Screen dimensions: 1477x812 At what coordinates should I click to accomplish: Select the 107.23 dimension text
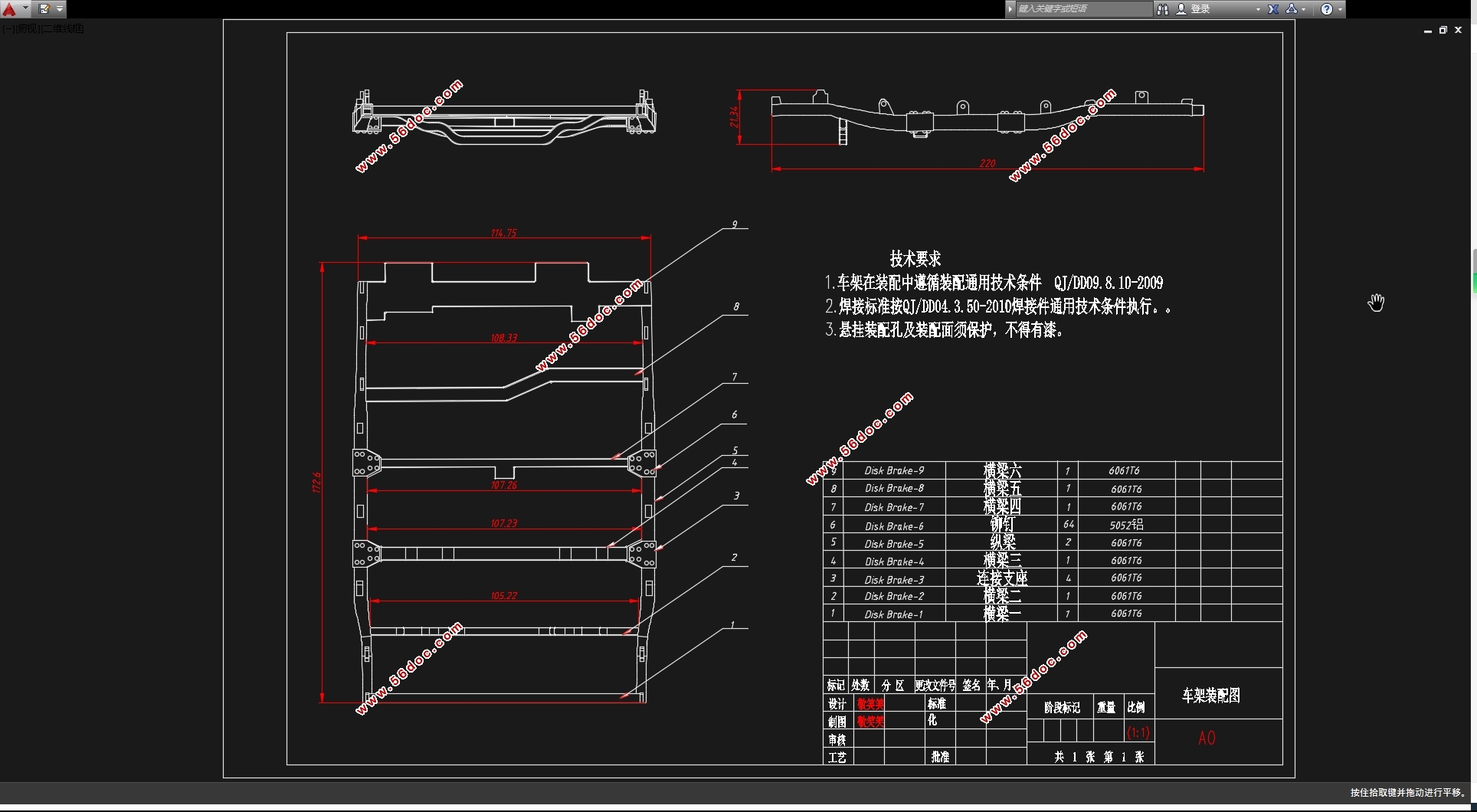[x=503, y=523]
